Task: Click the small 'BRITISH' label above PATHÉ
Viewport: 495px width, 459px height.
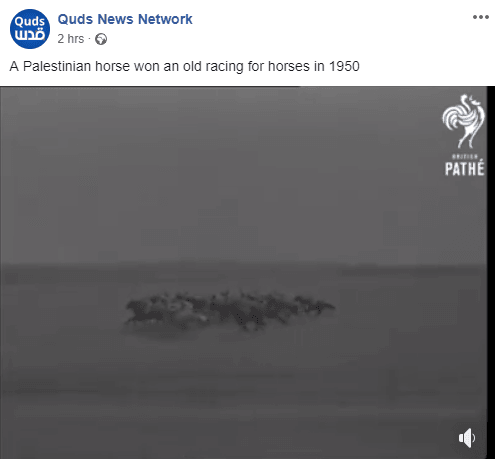Action: 465,156
